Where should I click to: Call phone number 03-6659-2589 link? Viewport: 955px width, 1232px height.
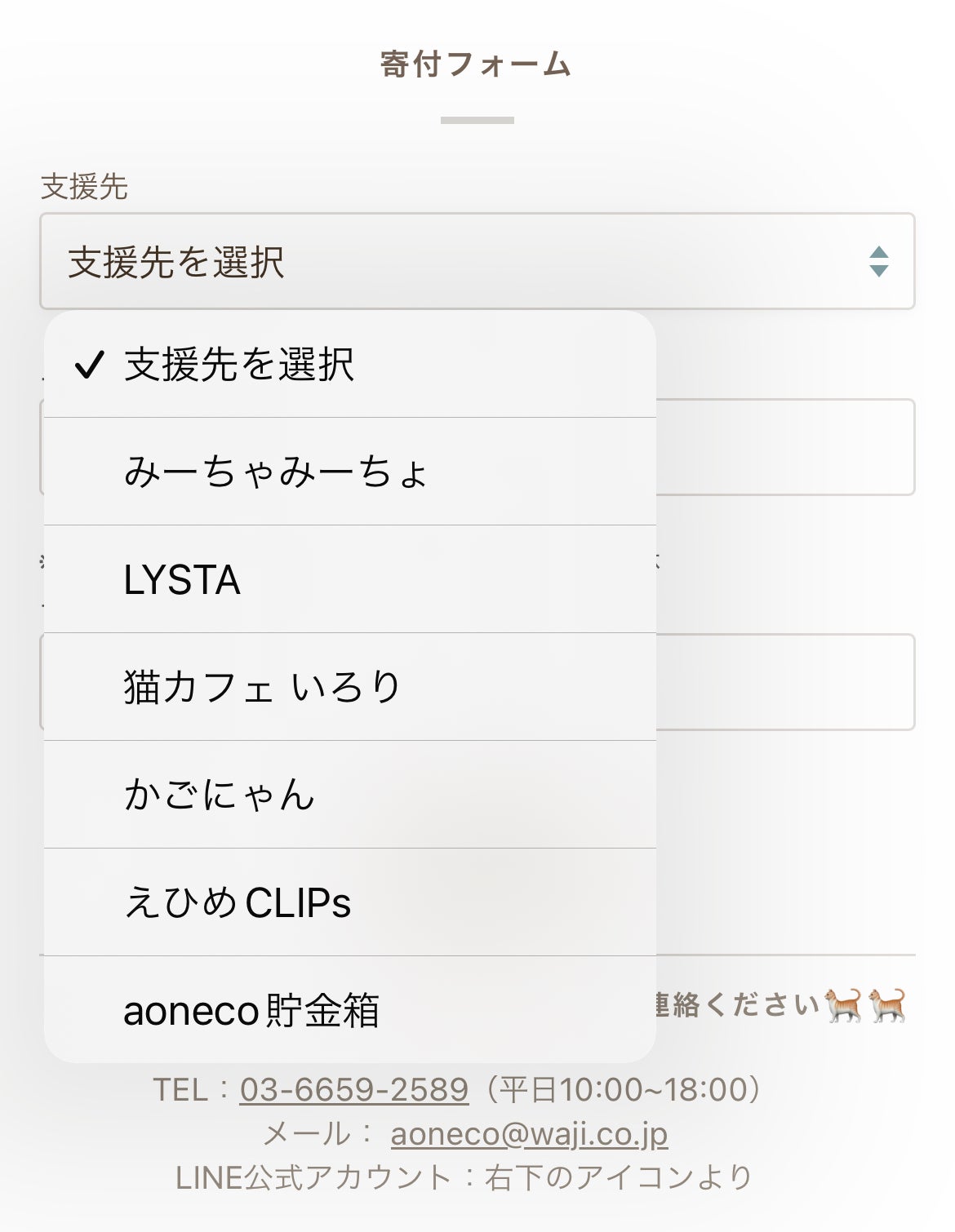point(354,1089)
